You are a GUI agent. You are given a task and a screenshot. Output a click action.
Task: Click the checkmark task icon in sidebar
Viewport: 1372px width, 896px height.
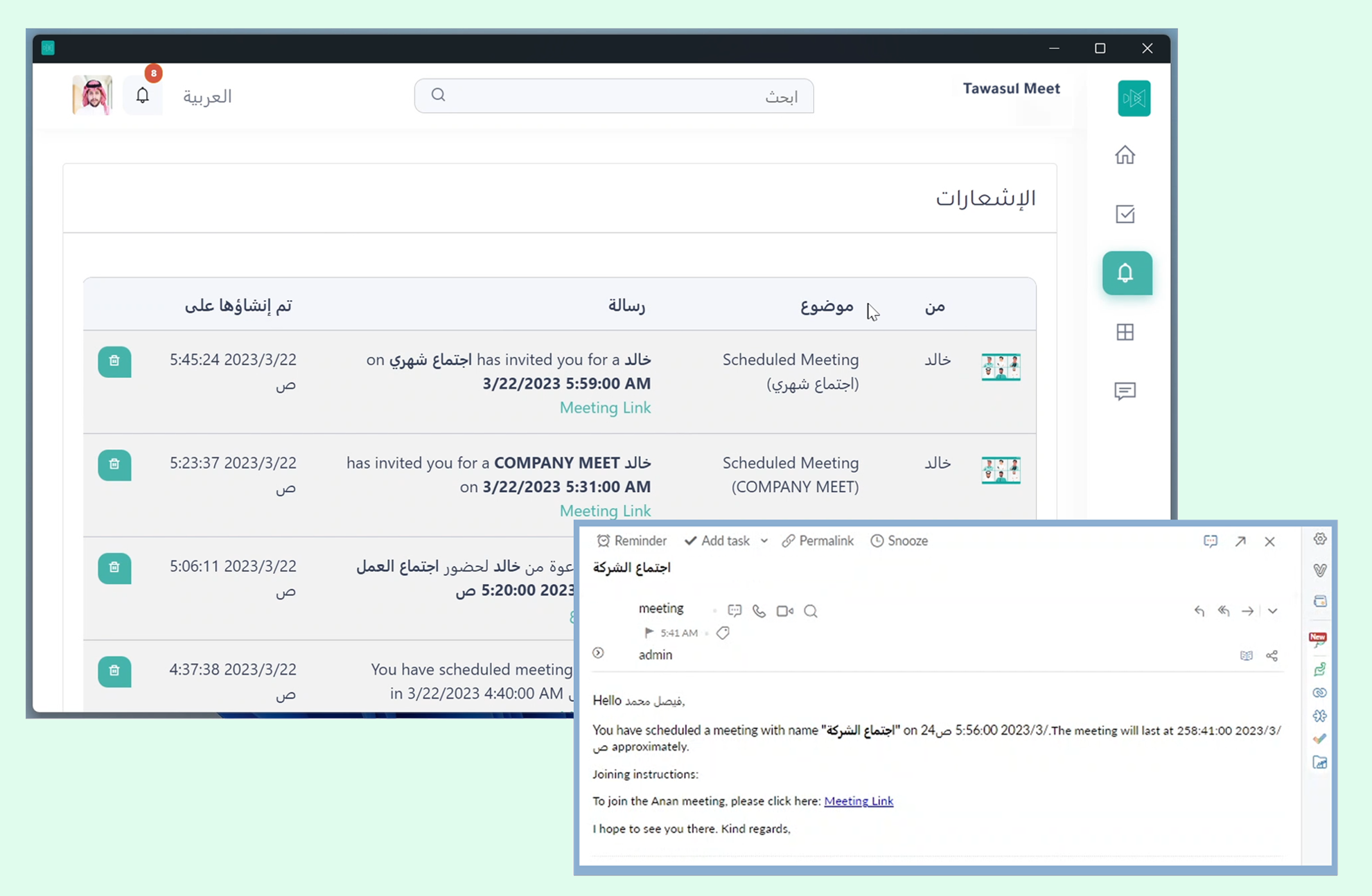tap(1125, 214)
